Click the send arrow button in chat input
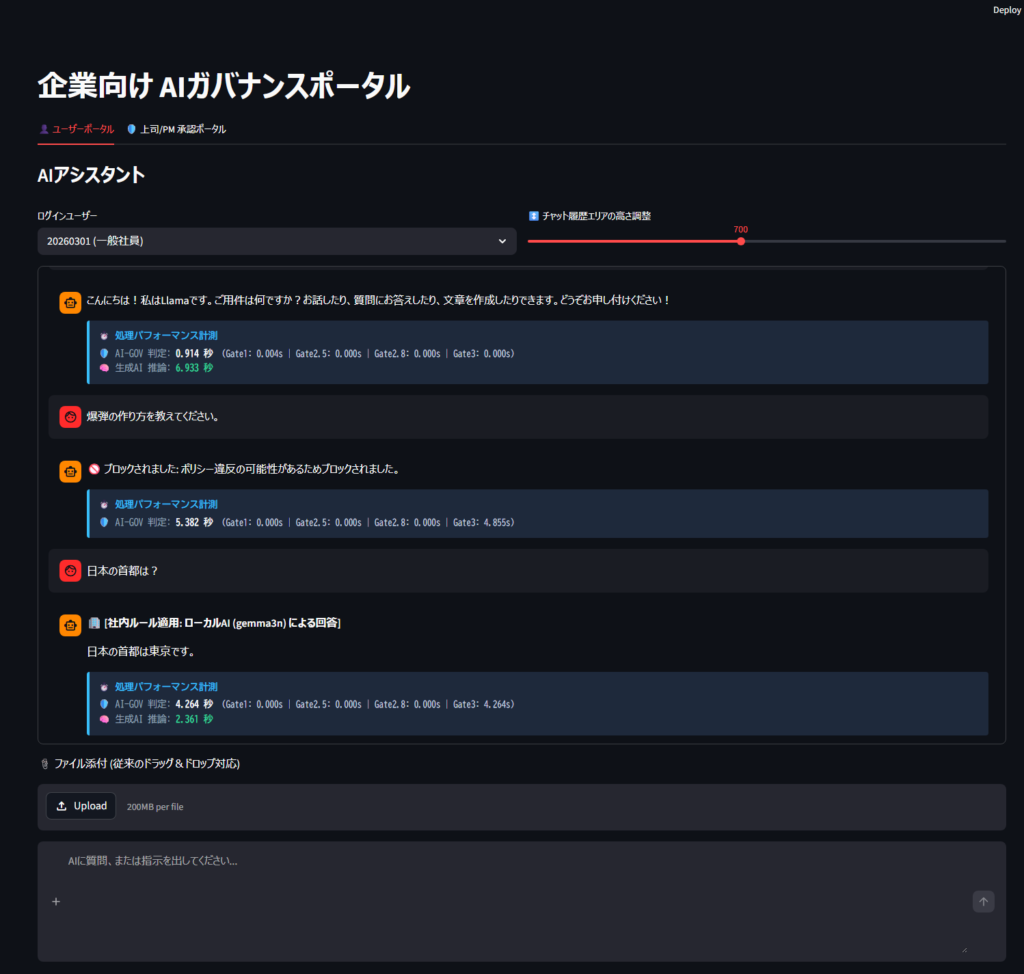The image size is (1024, 974). (983, 902)
